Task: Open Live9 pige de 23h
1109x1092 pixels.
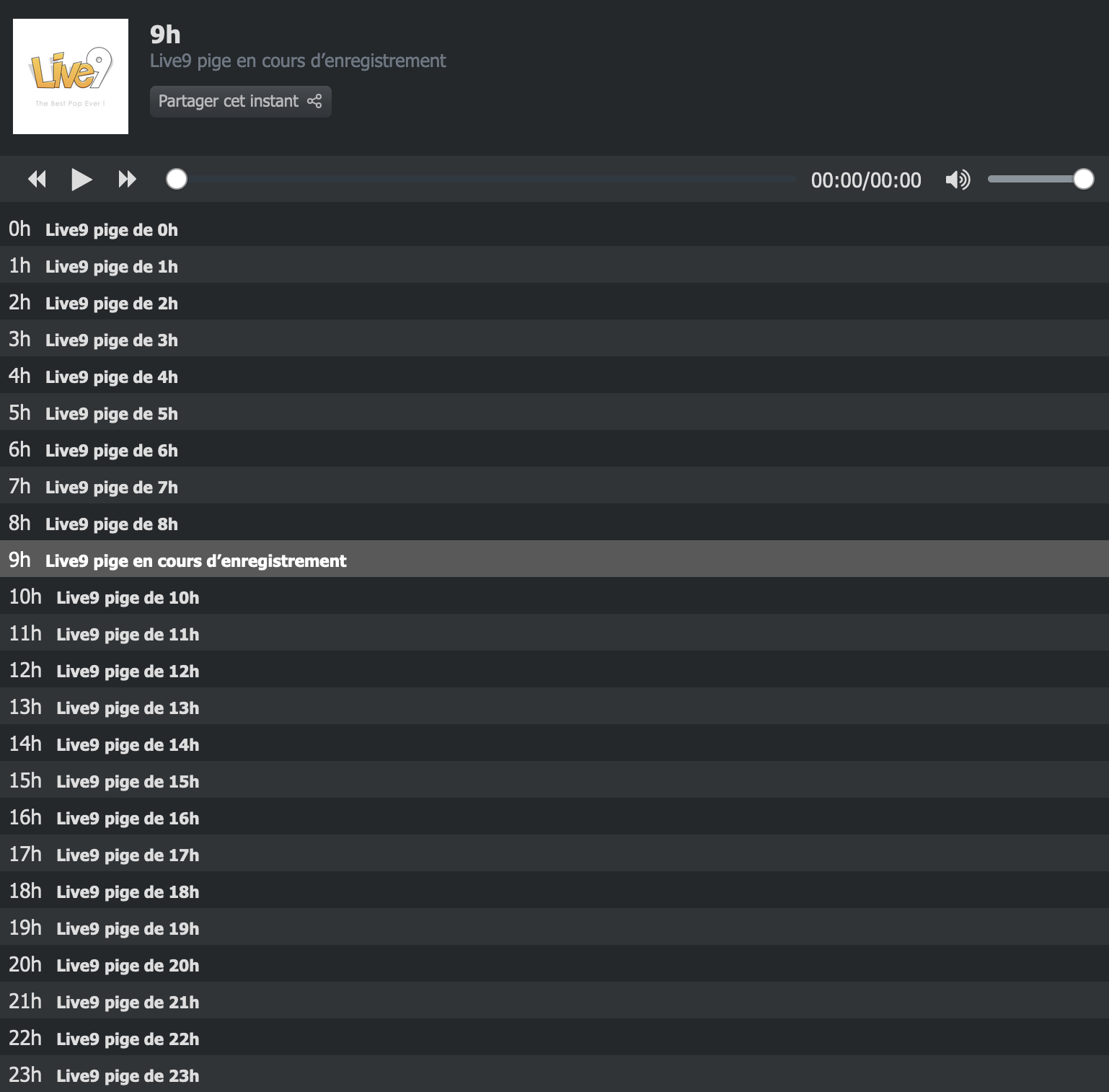Action: [x=554, y=1074]
